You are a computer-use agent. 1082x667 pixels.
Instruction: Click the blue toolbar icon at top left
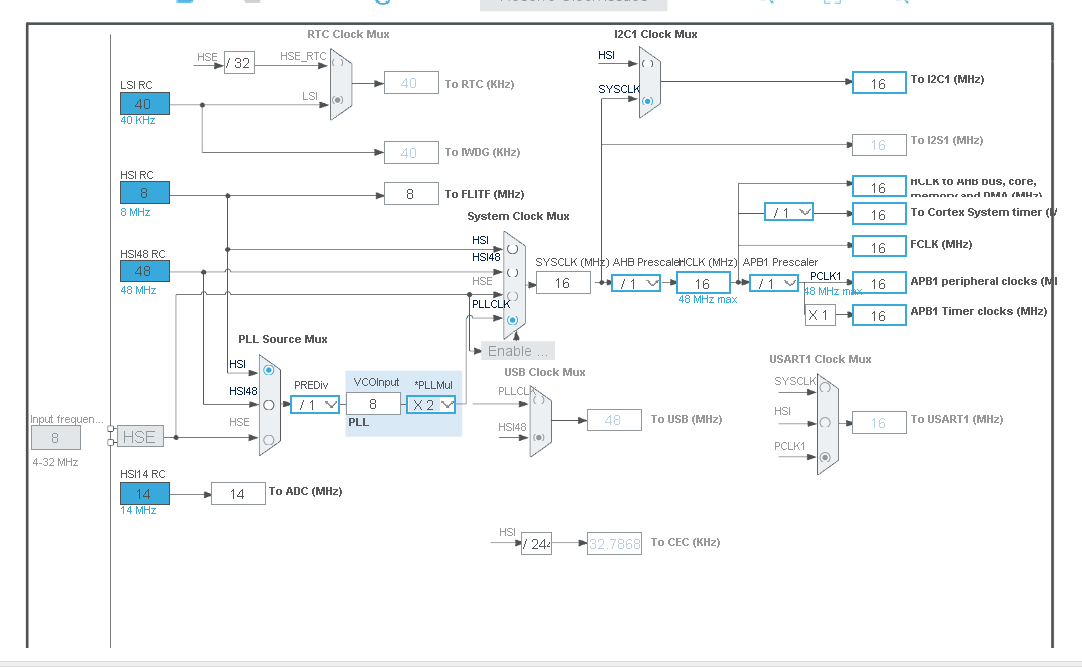pos(185,4)
